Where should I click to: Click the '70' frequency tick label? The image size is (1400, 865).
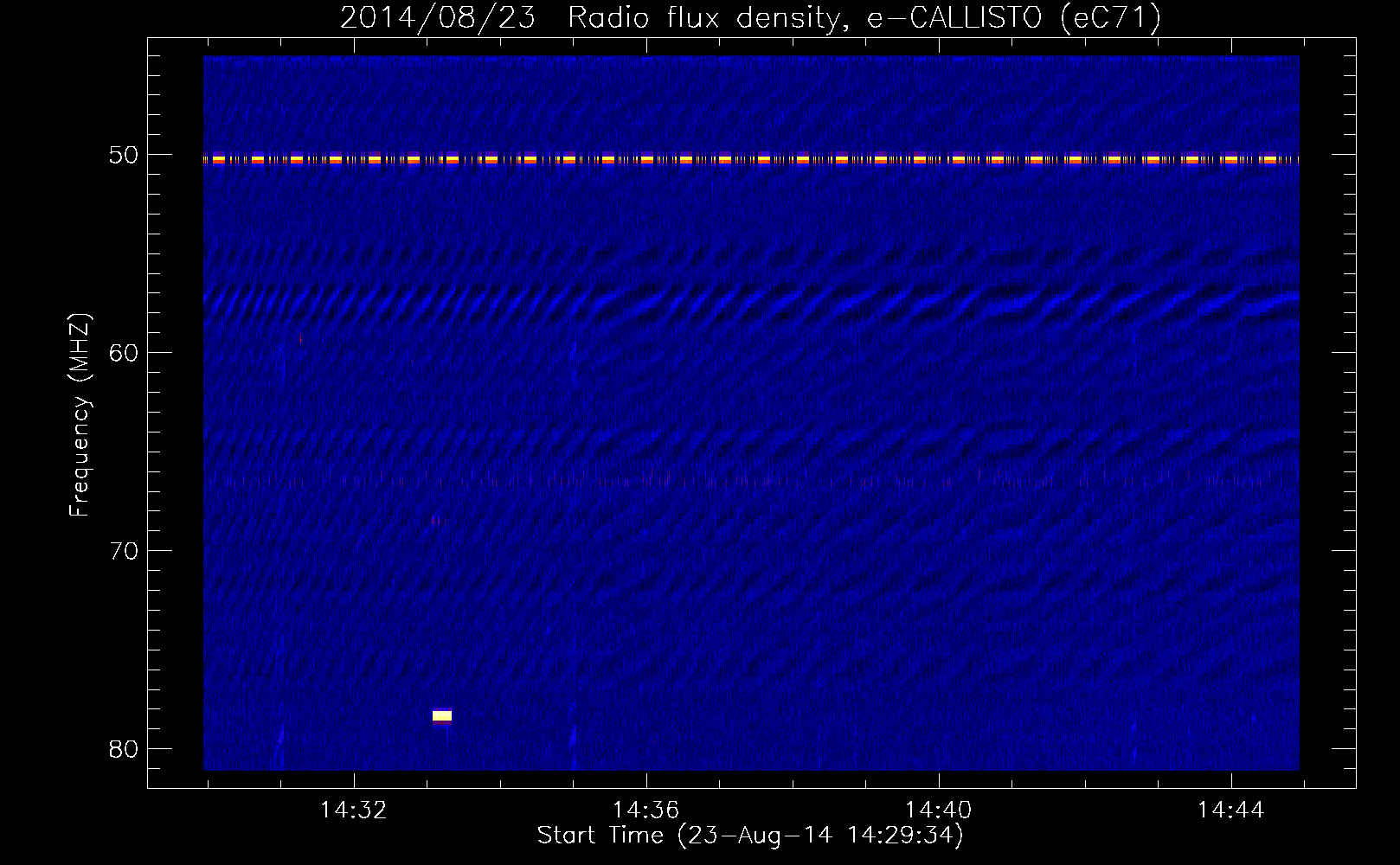(x=124, y=551)
